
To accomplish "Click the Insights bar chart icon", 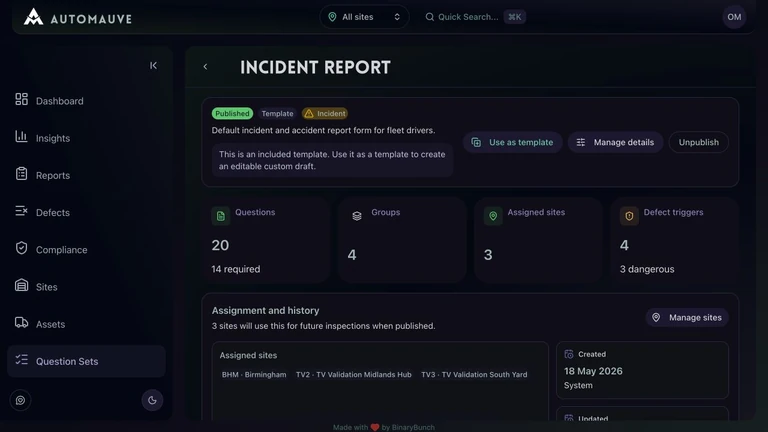I will point(21,137).
